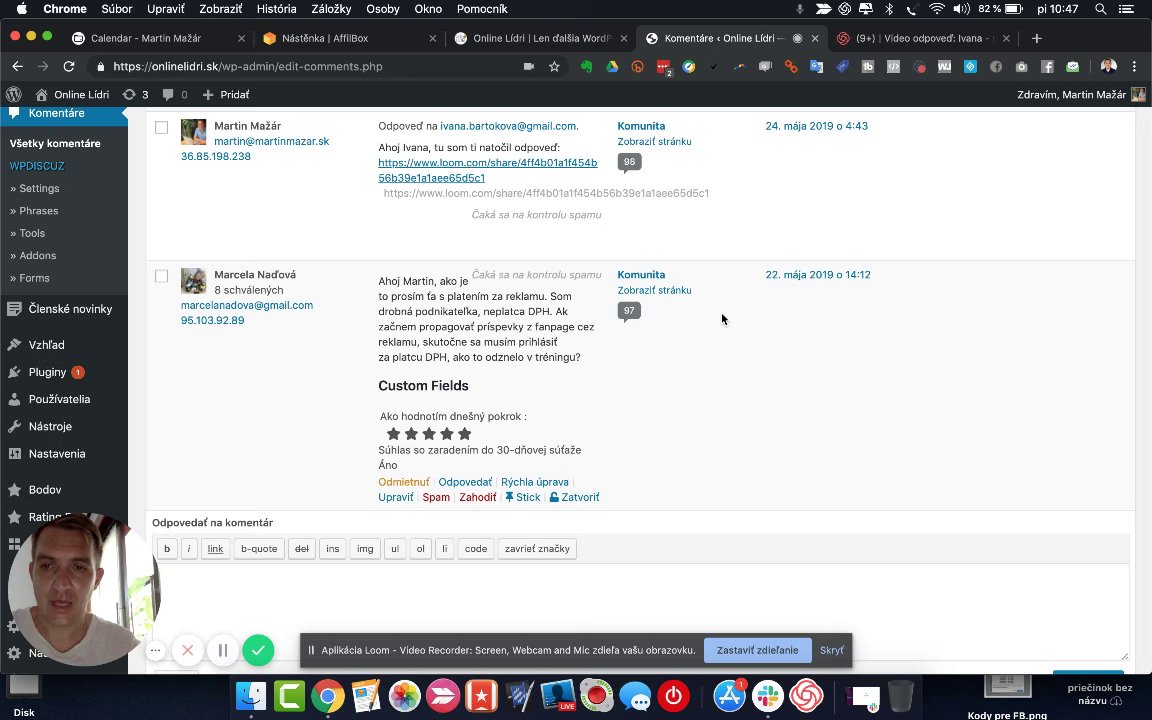Click Zahodiť to trash the comment
This screenshot has width=1152, height=720.
click(478, 497)
